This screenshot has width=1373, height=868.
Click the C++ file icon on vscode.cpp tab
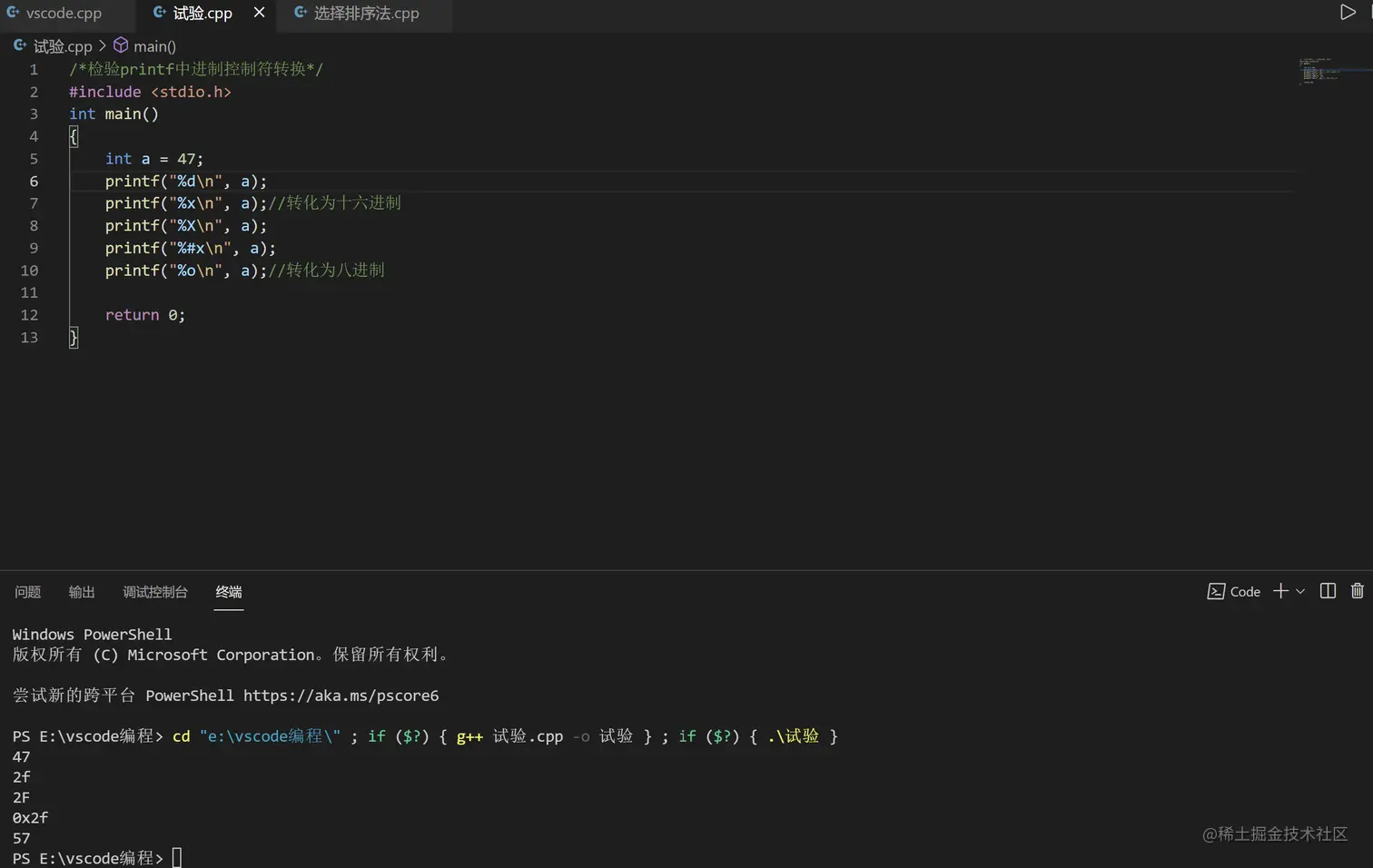[x=13, y=13]
